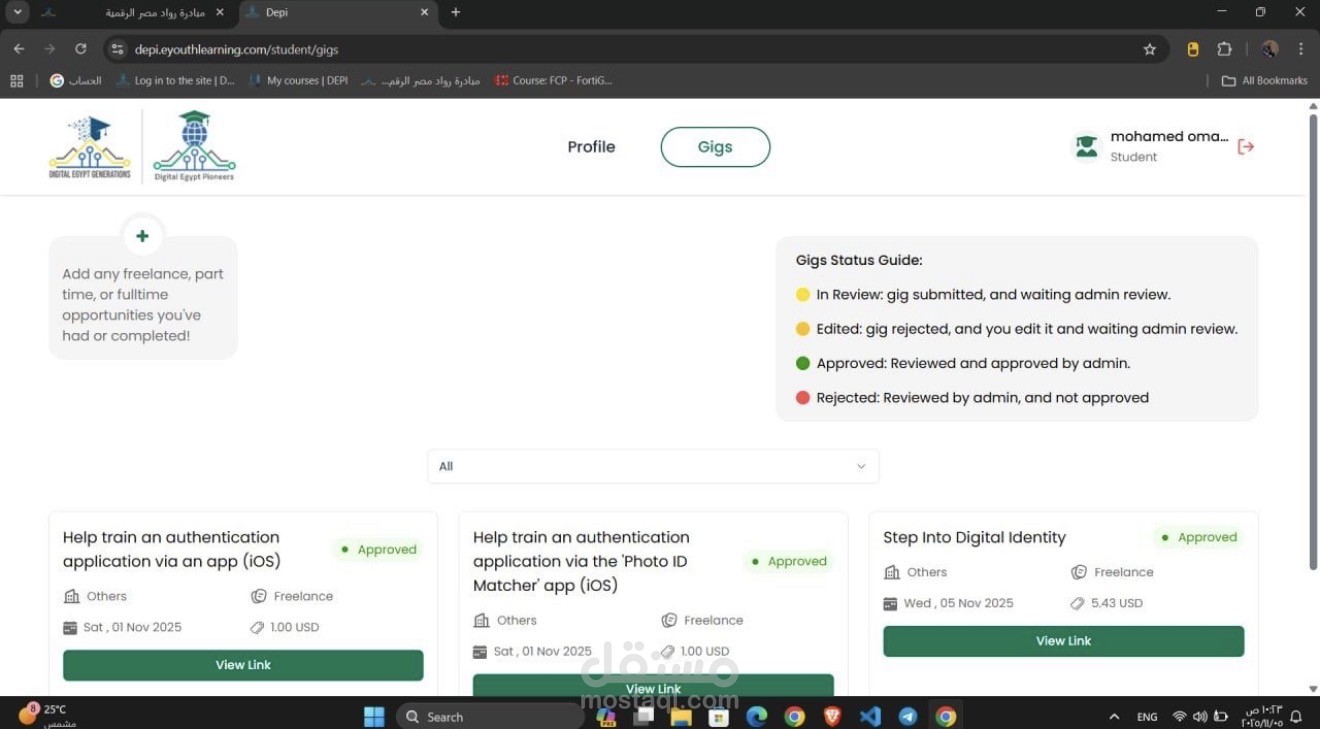The image size is (1320, 729).
Task: Click the address bar URL
Action: point(236,49)
